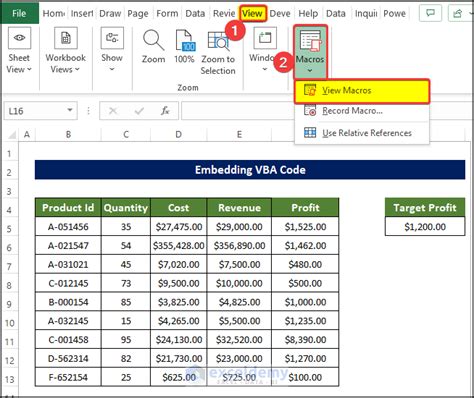The width and height of the screenshot is (474, 398).
Task: Choose Record Macro... menu entry
Action: [362, 111]
